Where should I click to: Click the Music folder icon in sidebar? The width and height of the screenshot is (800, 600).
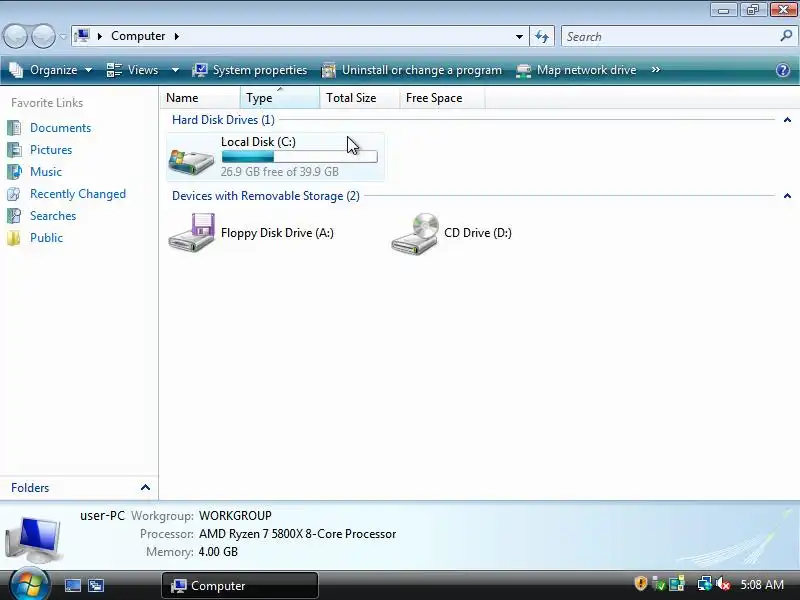coord(14,171)
